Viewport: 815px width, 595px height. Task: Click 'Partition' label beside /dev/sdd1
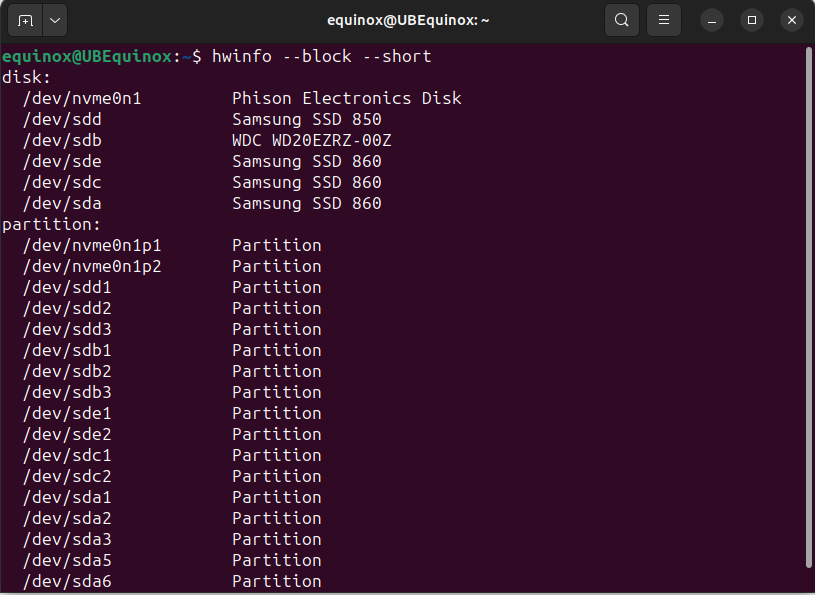click(277, 287)
